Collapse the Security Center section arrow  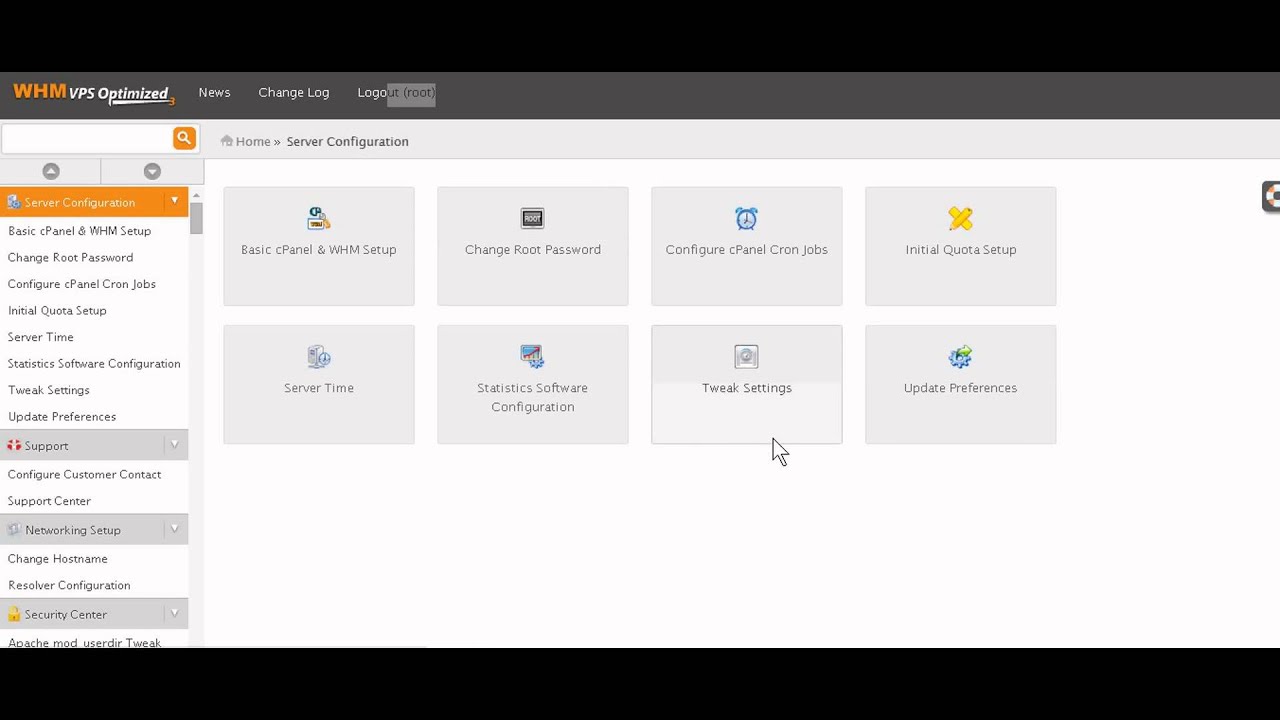click(174, 613)
